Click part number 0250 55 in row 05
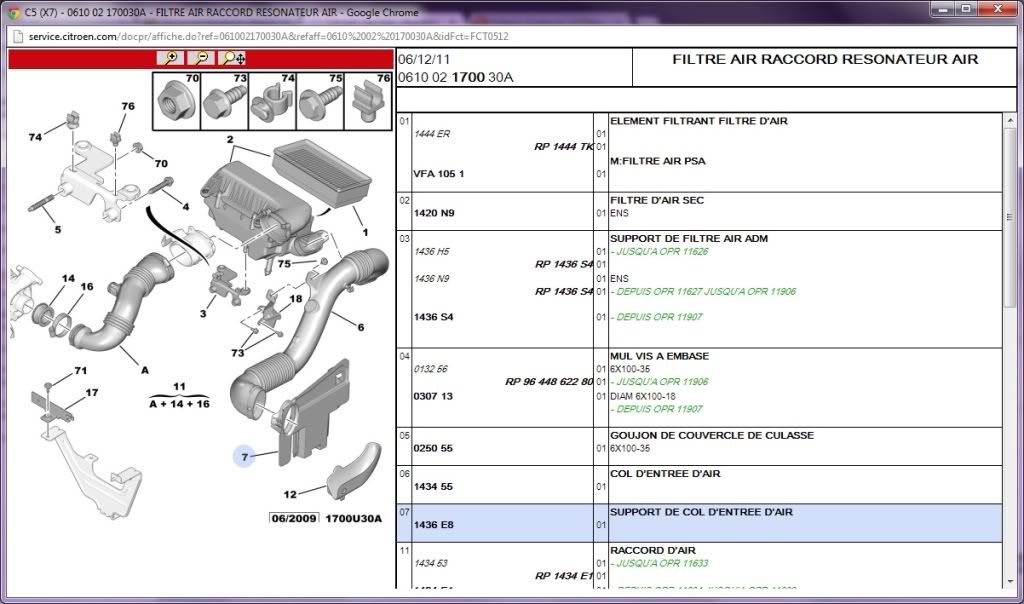 coord(433,448)
